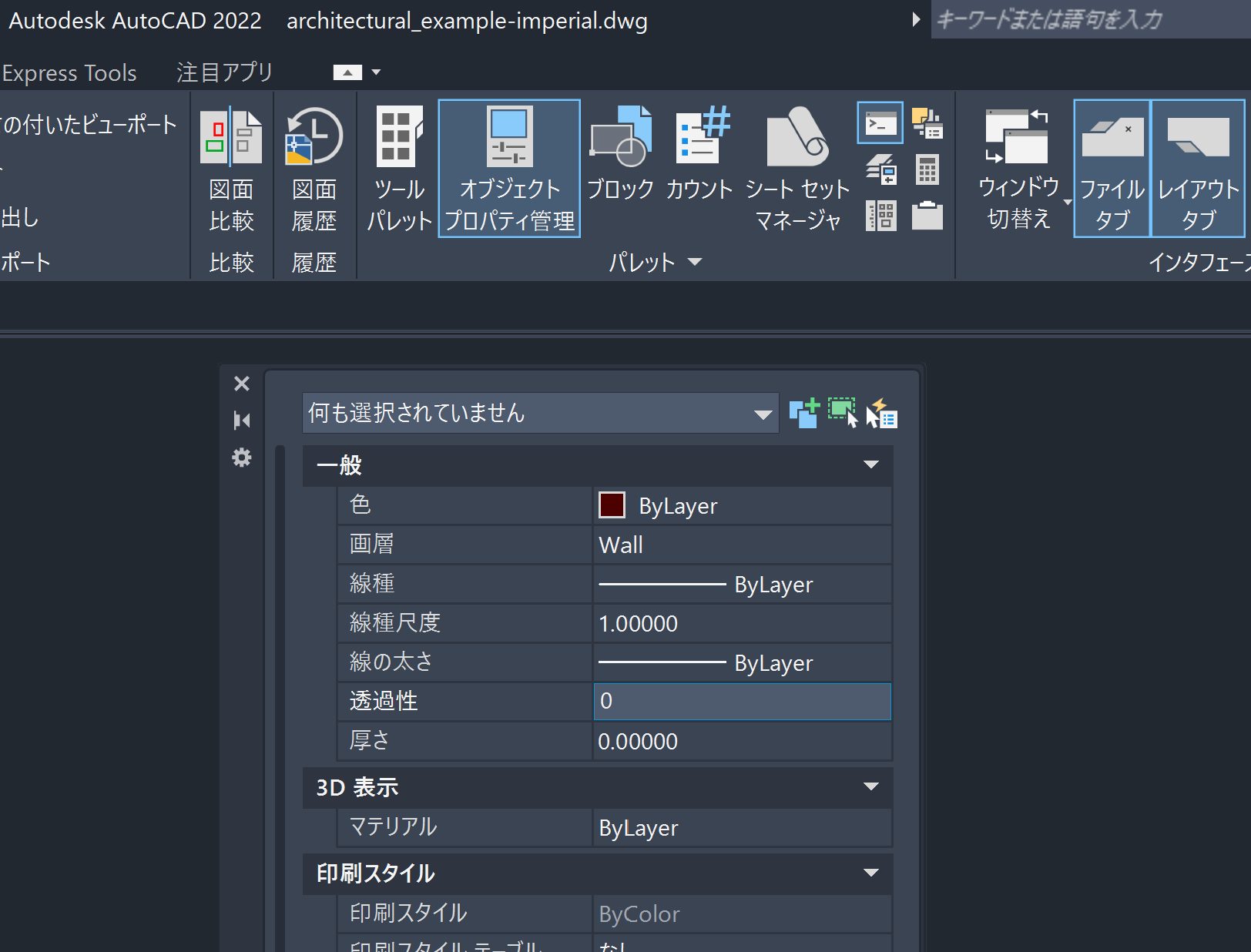
Task: Click the 厚さ value 0.00000
Action: pos(742,741)
